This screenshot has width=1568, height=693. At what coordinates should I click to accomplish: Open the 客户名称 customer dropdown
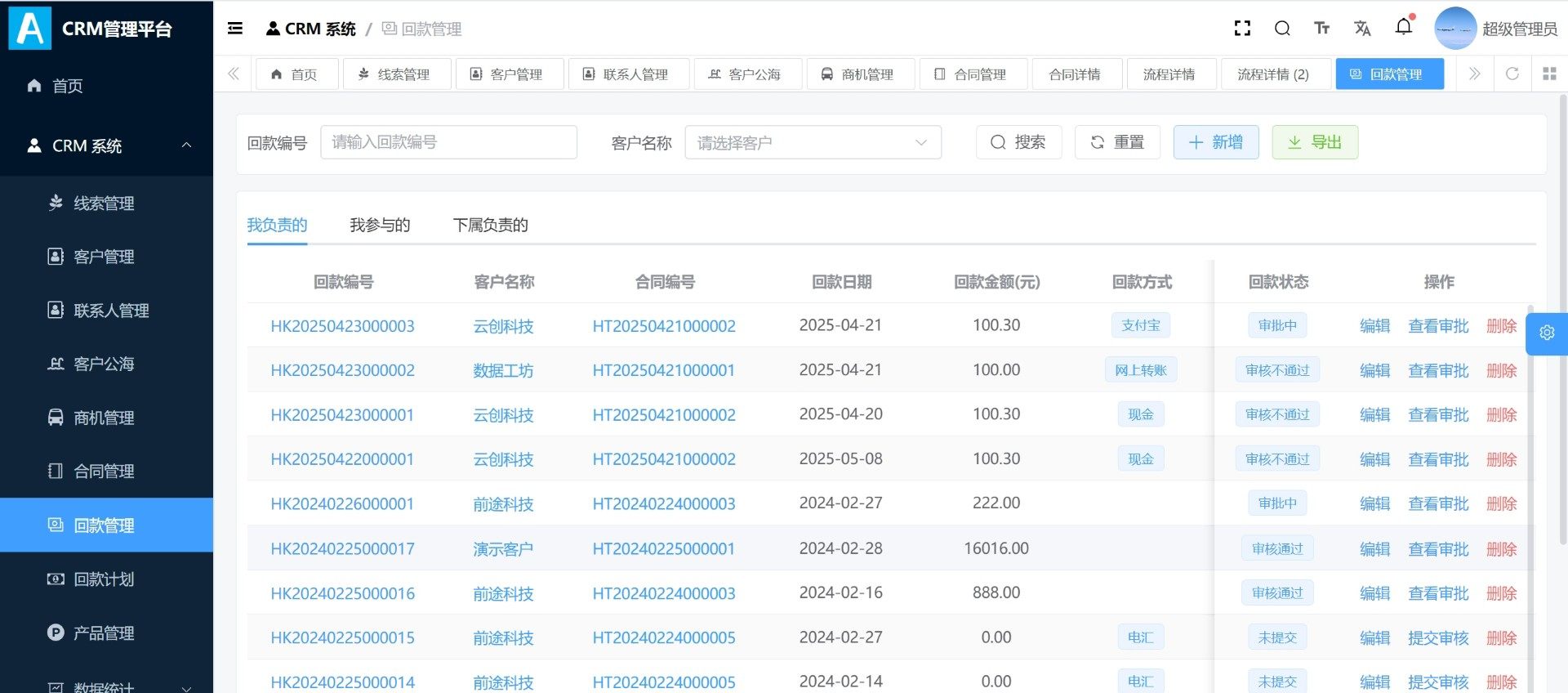click(813, 142)
